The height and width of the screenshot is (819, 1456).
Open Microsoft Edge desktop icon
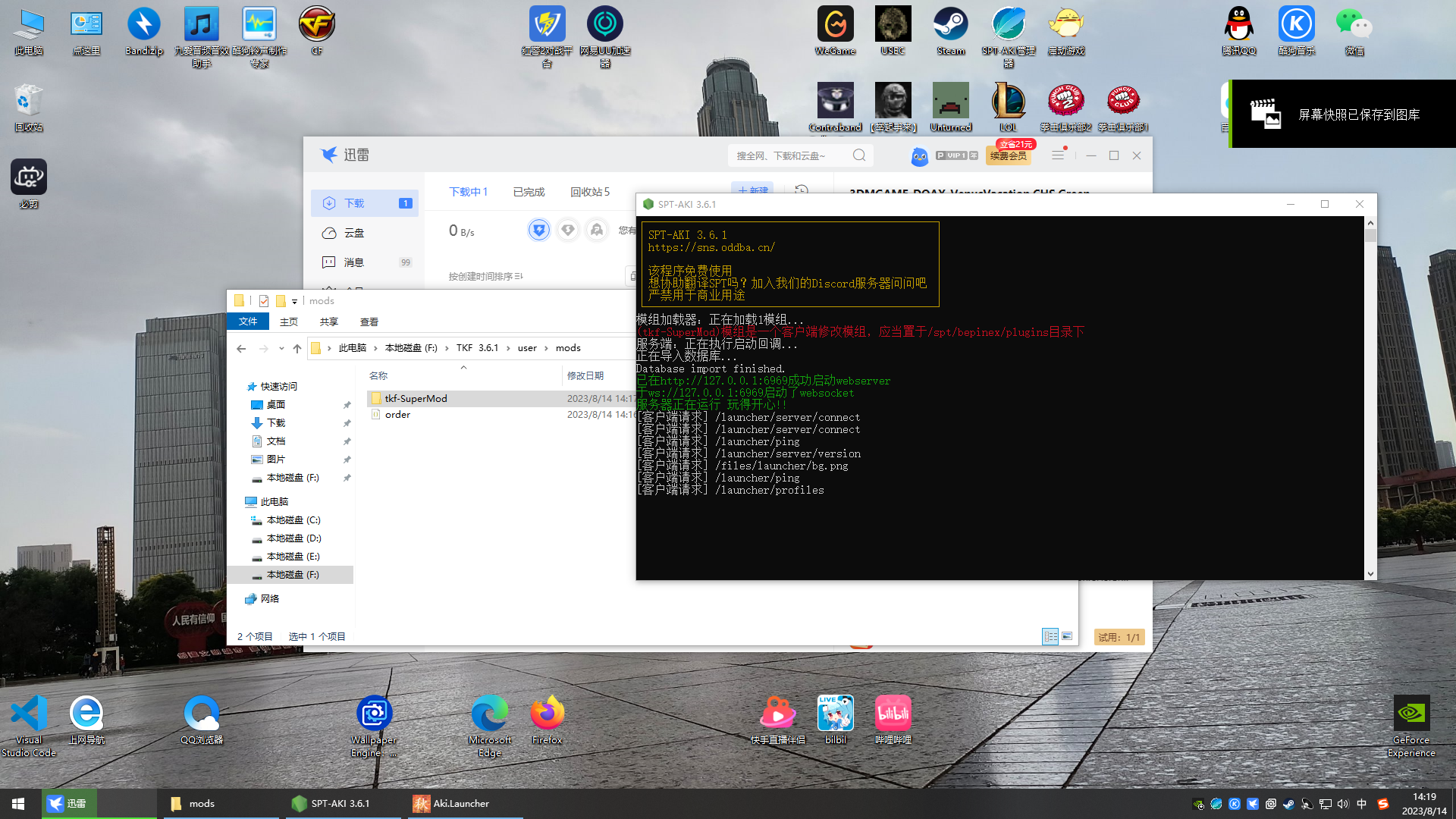[x=490, y=726]
